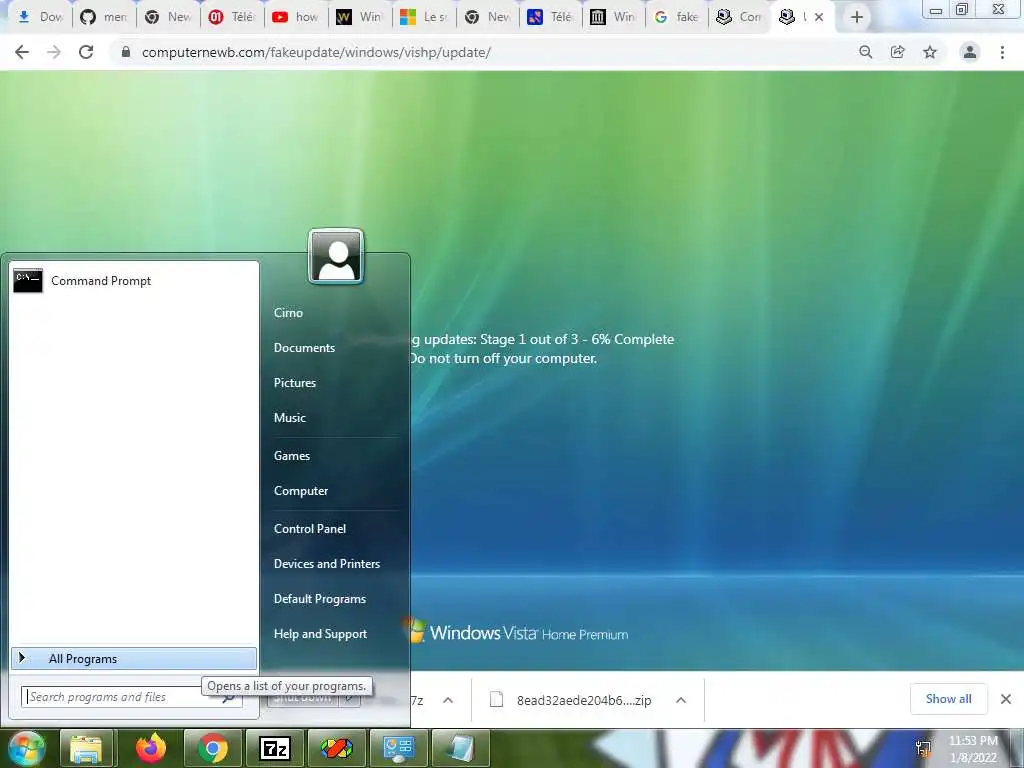Switch to the 01net 'Télé' tab
The height and width of the screenshot is (768, 1024).
tap(232, 17)
